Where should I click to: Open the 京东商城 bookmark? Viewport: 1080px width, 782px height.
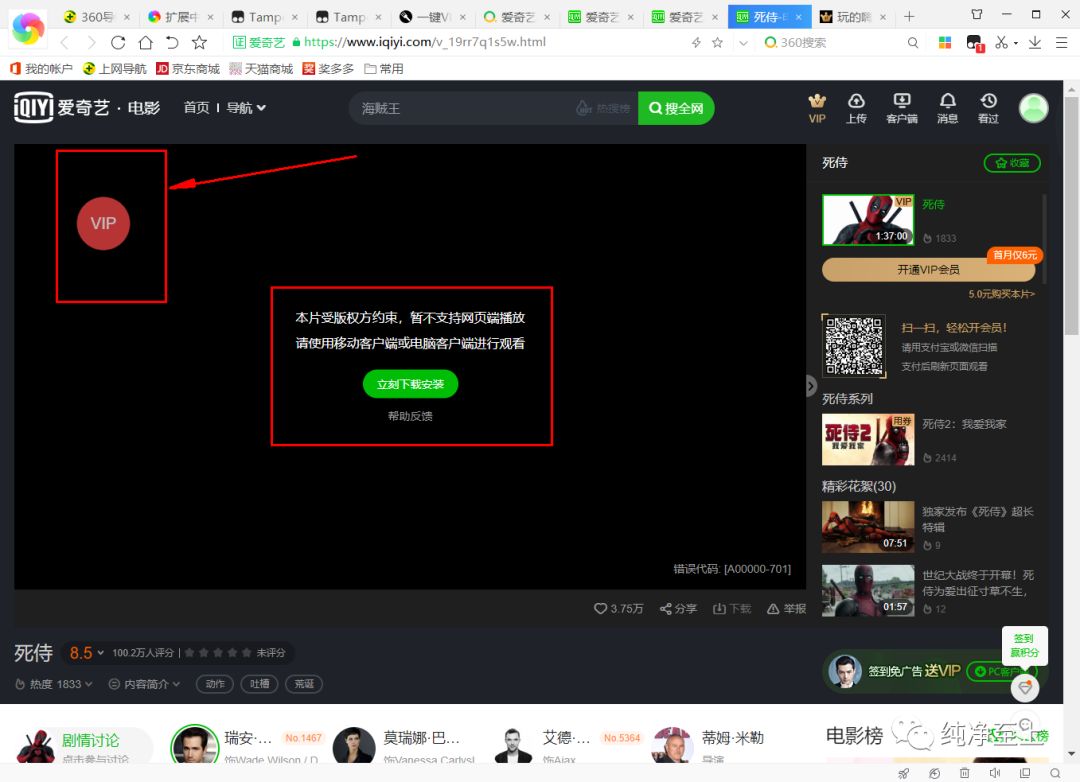(x=188, y=69)
